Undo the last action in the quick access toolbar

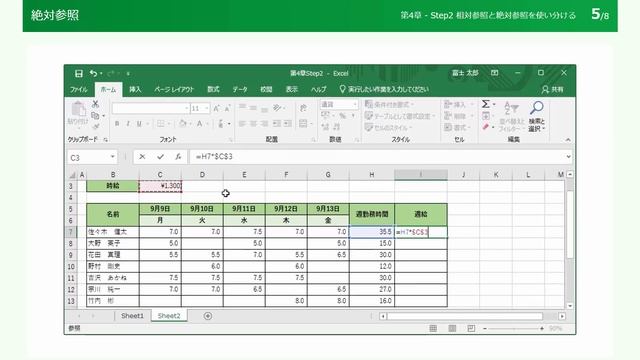(x=93, y=73)
